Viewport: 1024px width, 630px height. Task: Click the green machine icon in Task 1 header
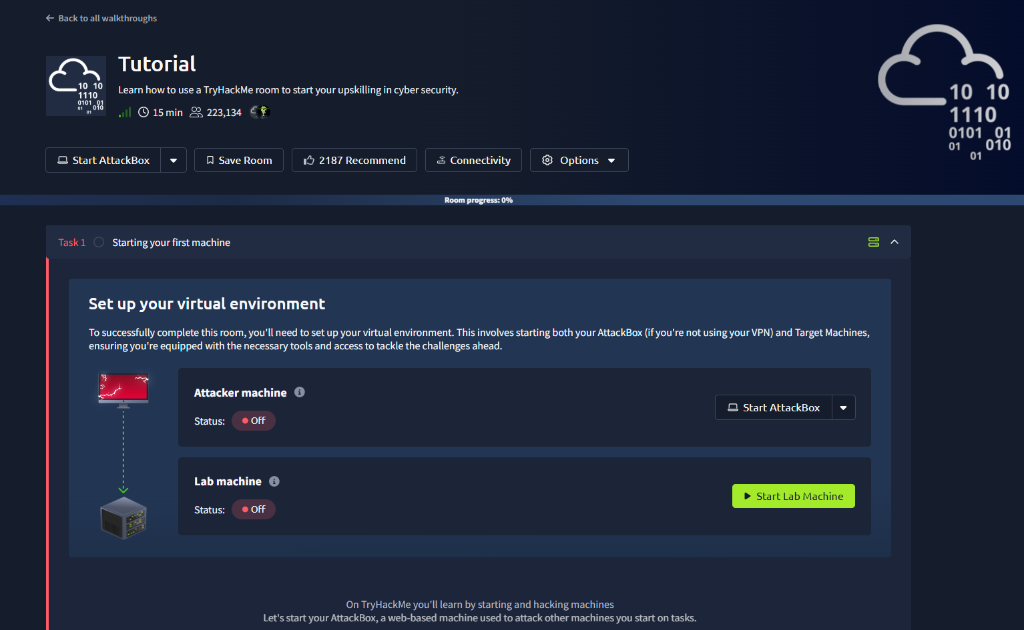[873, 242]
